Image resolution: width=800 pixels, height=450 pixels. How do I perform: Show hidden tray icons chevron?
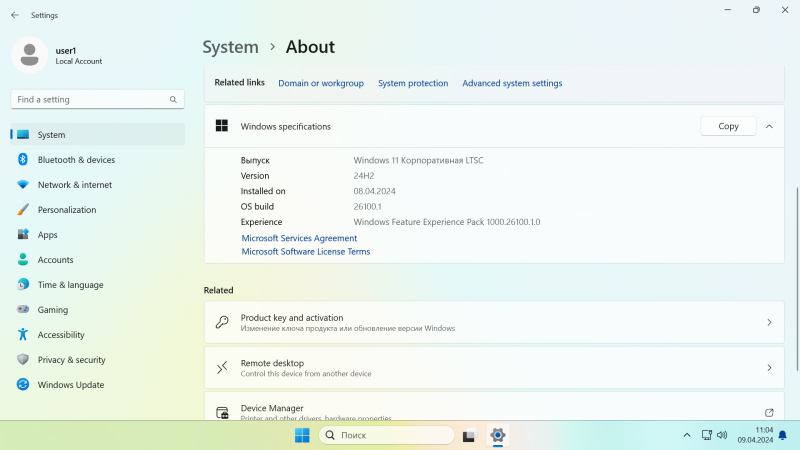pos(687,435)
